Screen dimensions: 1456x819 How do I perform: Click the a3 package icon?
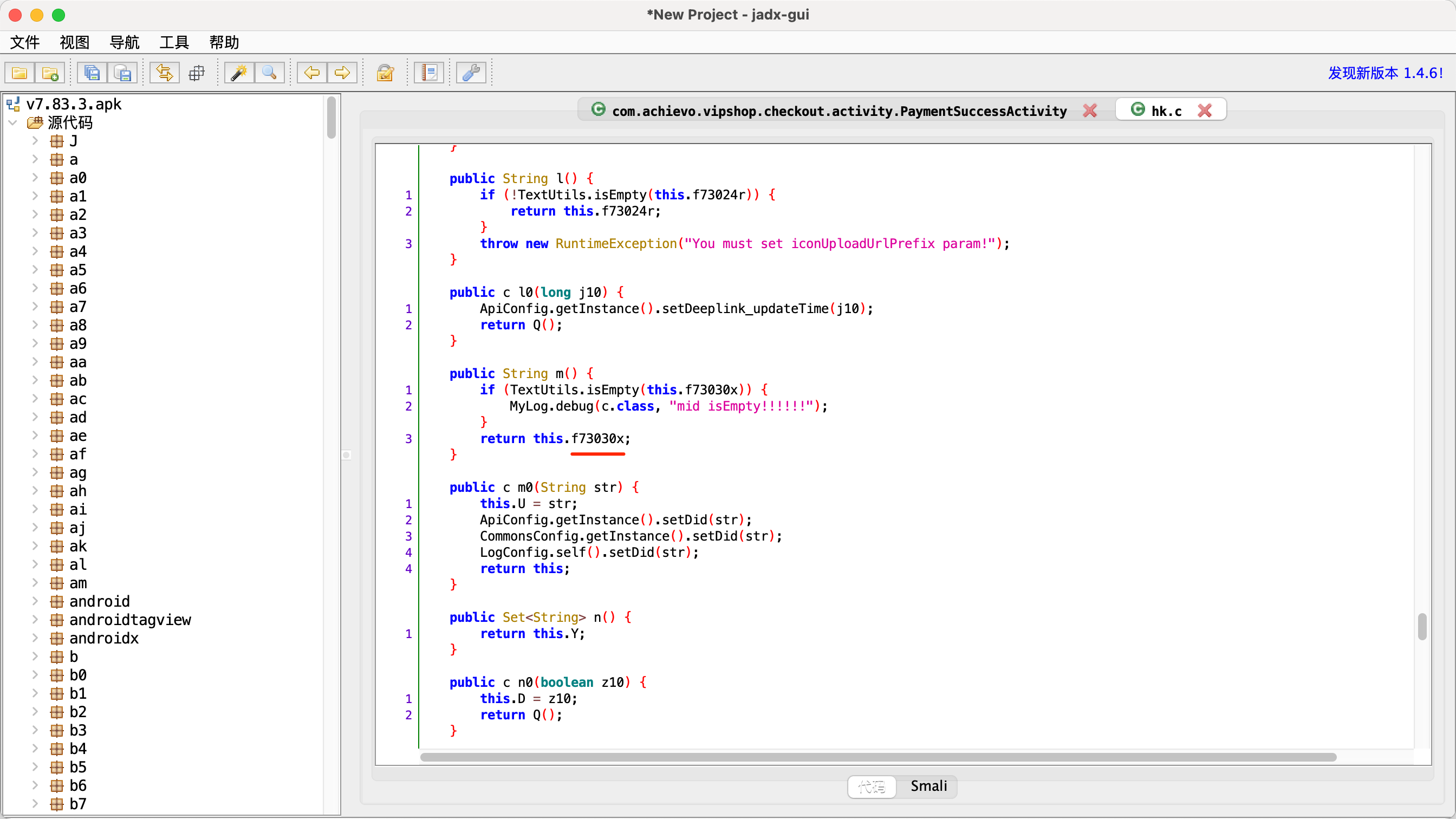tap(56, 233)
